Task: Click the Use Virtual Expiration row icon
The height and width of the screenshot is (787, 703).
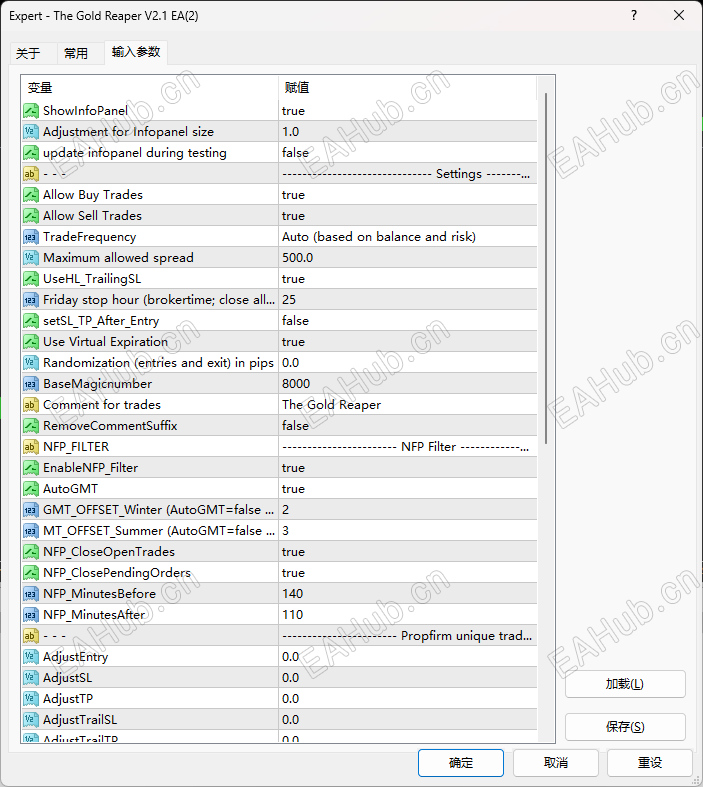Action: click(31, 342)
